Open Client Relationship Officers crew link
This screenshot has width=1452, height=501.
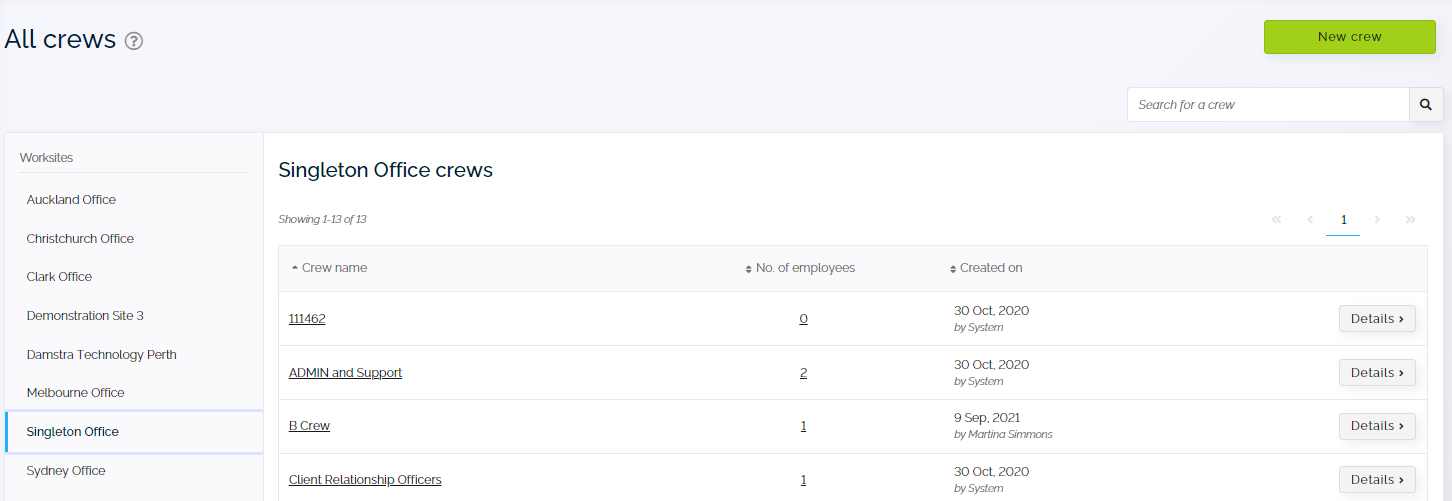point(365,480)
